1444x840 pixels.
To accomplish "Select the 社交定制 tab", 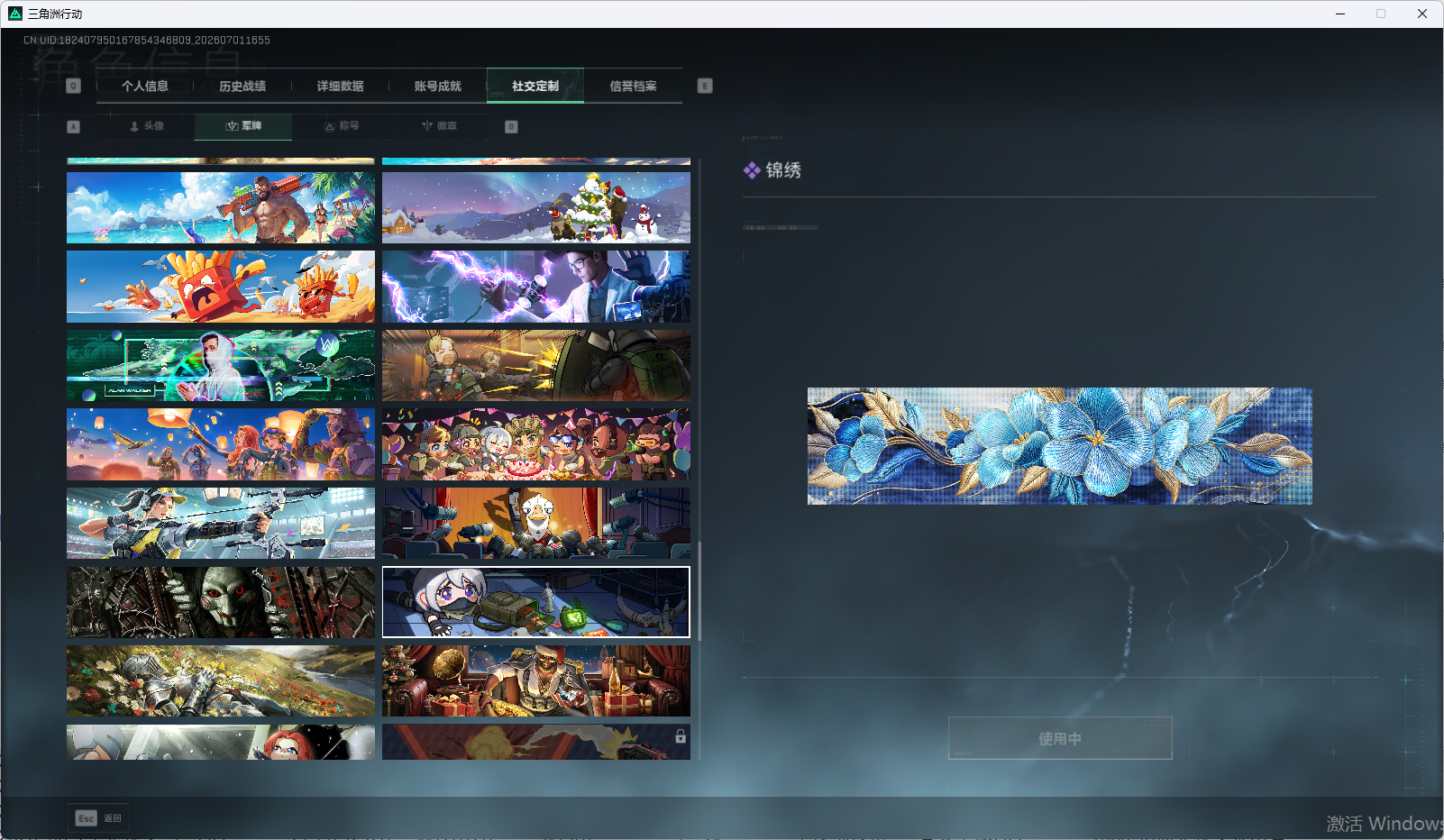I will [535, 87].
